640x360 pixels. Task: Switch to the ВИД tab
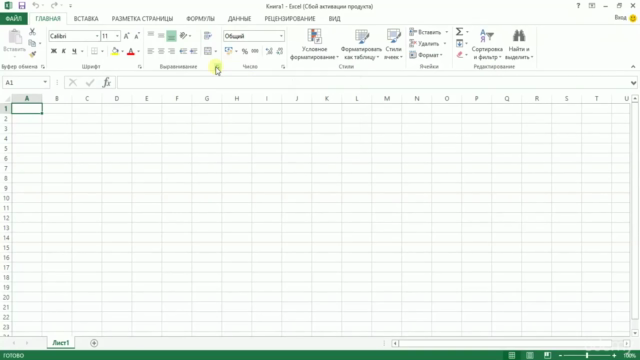(334, 18)
